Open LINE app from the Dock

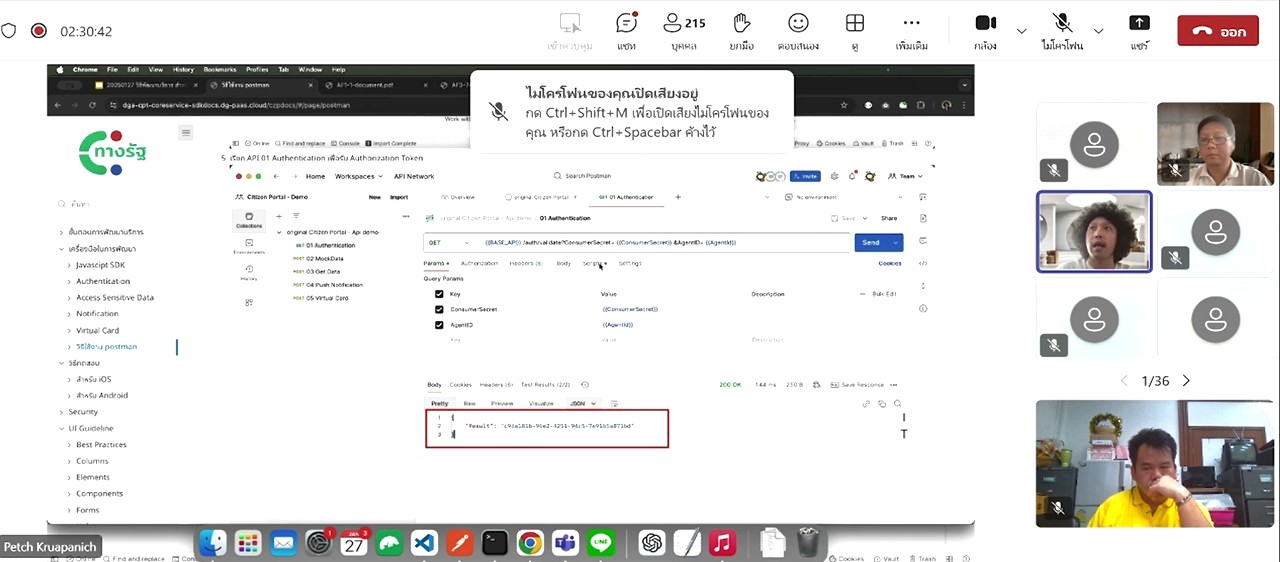[601, 543]
